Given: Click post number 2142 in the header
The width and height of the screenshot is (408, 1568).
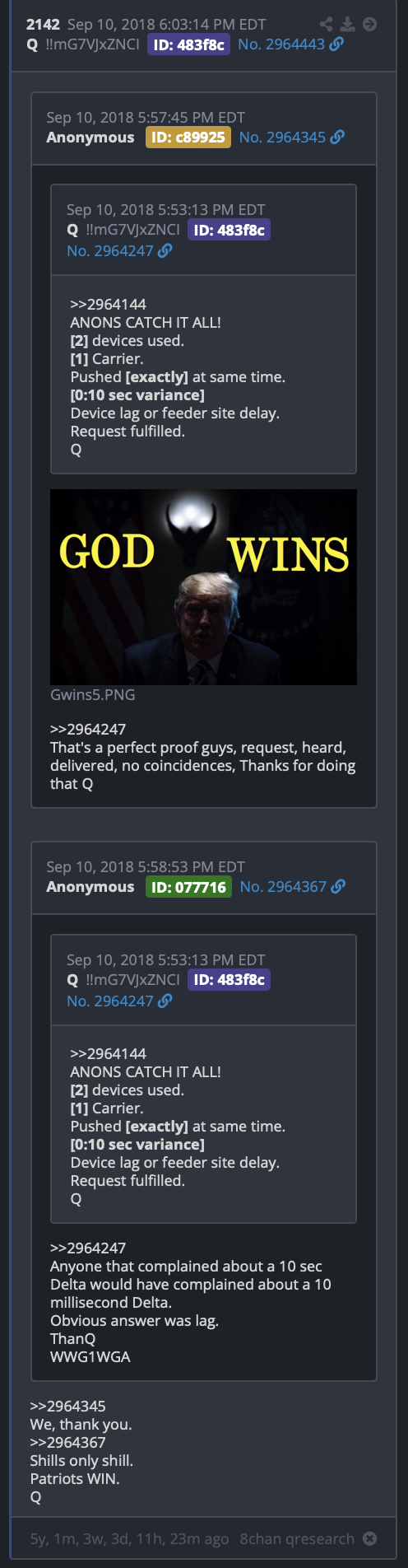Looking at the screenshot, I should pos(43,24).
